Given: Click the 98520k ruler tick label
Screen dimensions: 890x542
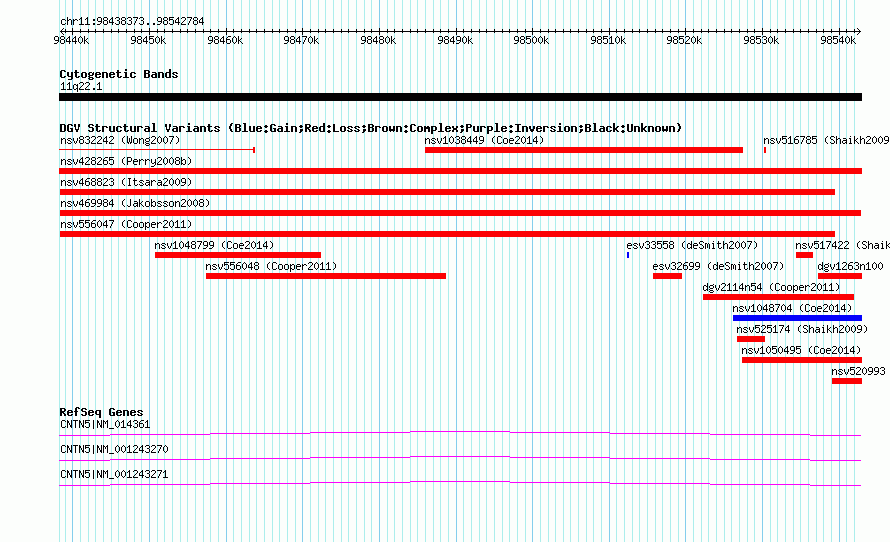Looking at the screenshot, I should (x=685, y=40).
